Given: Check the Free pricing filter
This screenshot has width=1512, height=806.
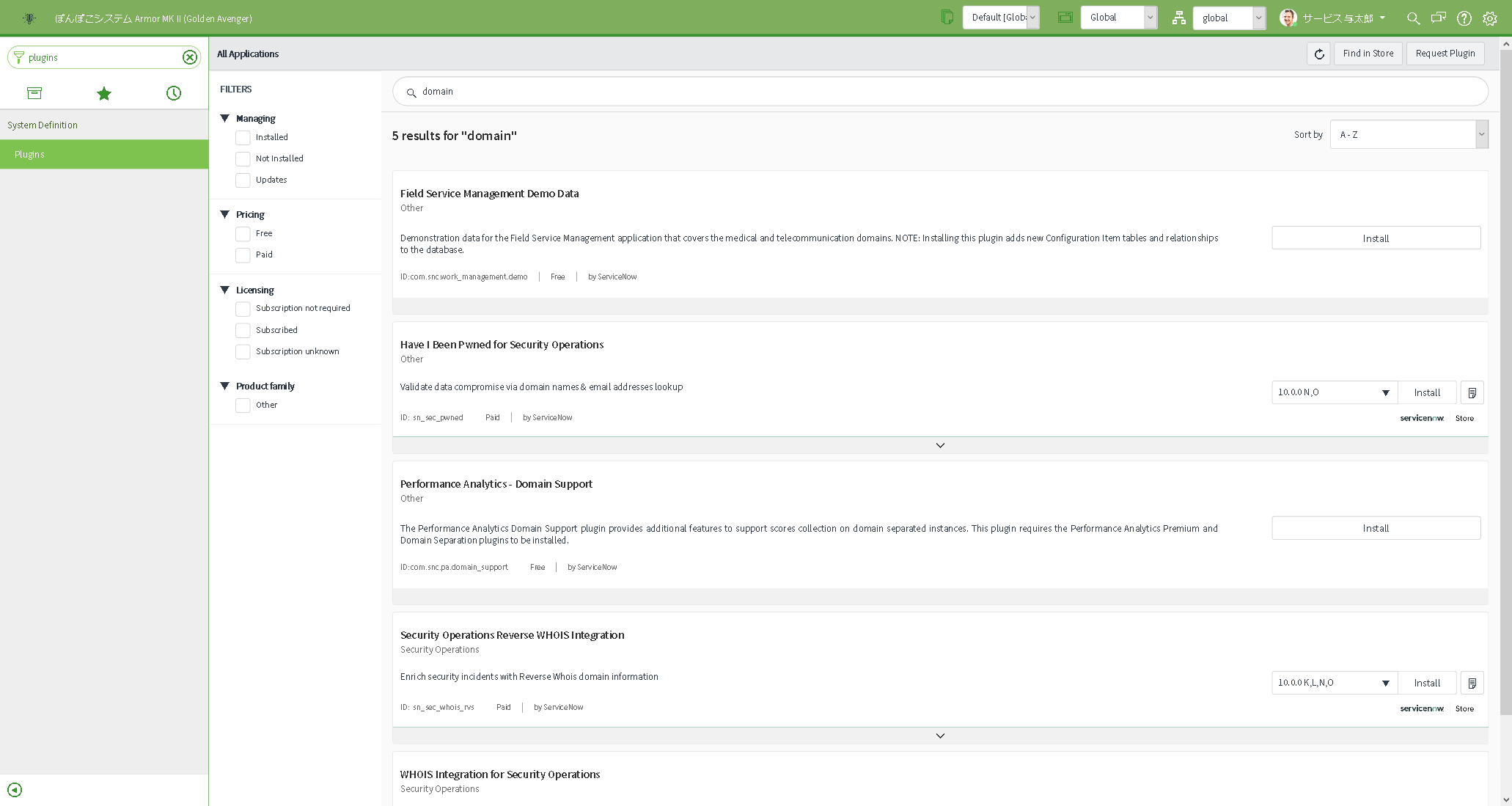Looking at the screenshot, I should click(243, 233).
